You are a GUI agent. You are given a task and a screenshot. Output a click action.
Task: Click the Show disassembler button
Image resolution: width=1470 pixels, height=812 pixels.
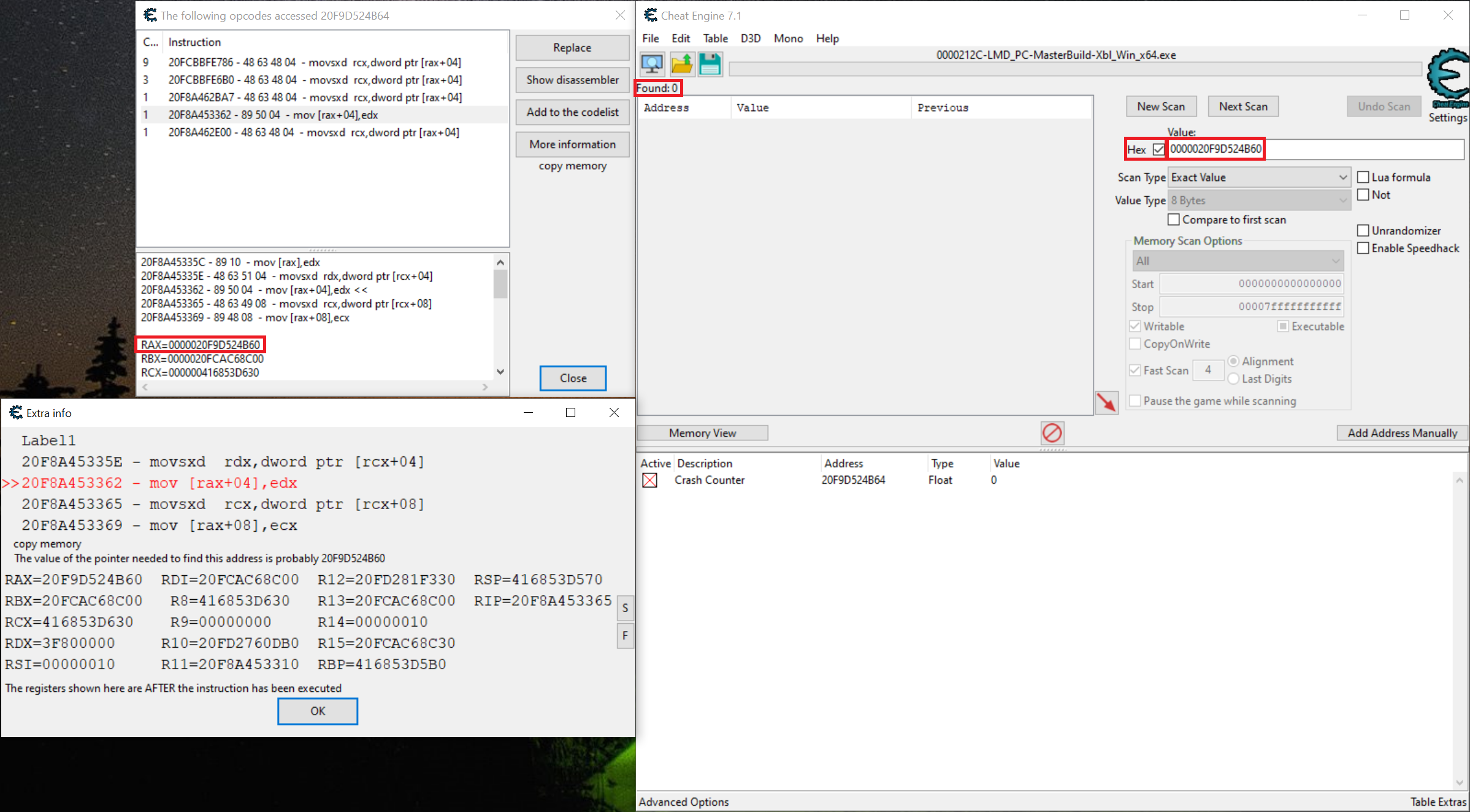(572, 80)
